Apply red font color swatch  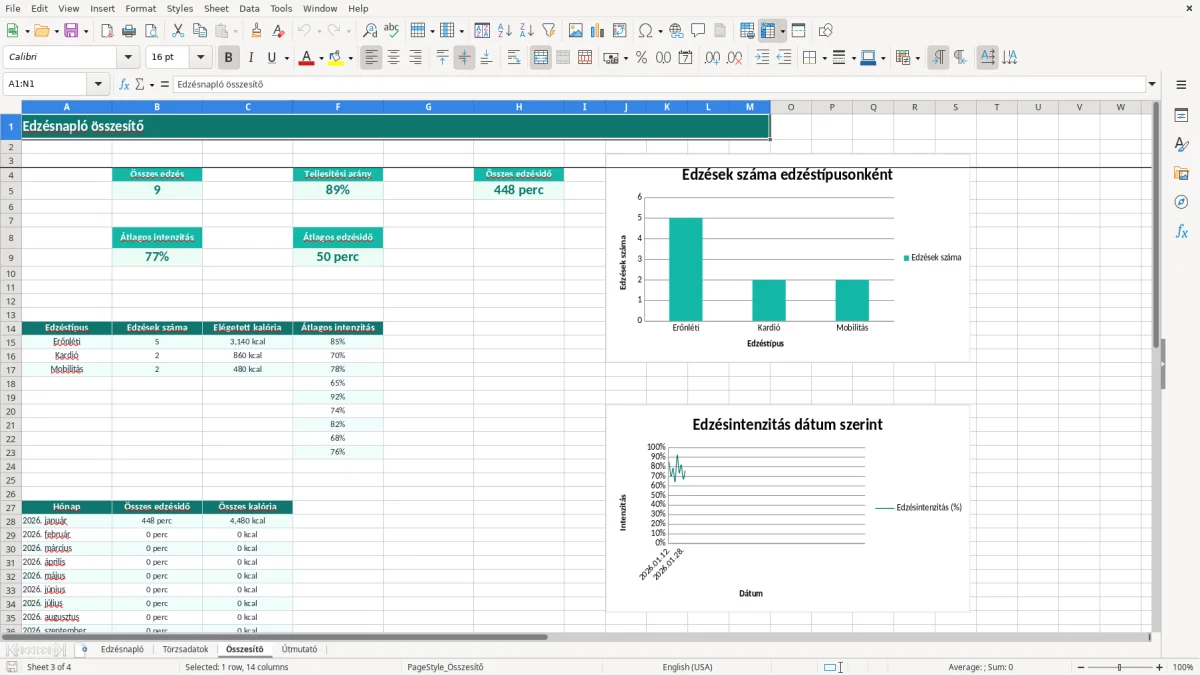pos(305,58)
